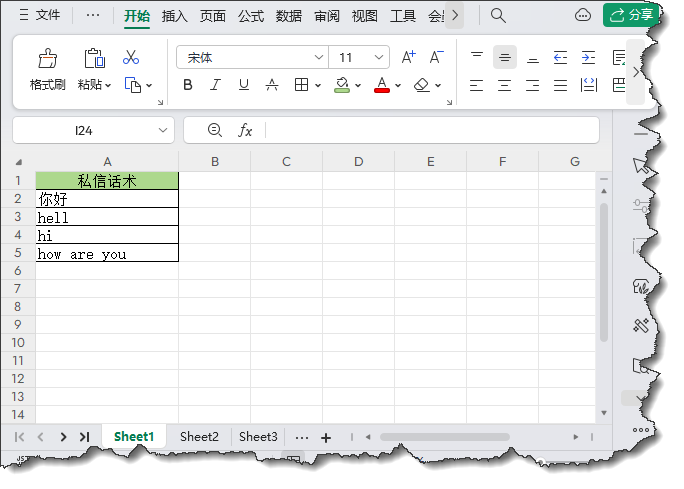This screenshot has width=684, height=489.
Task: Click the Copy icon
Action: click(x=133, y=85)
